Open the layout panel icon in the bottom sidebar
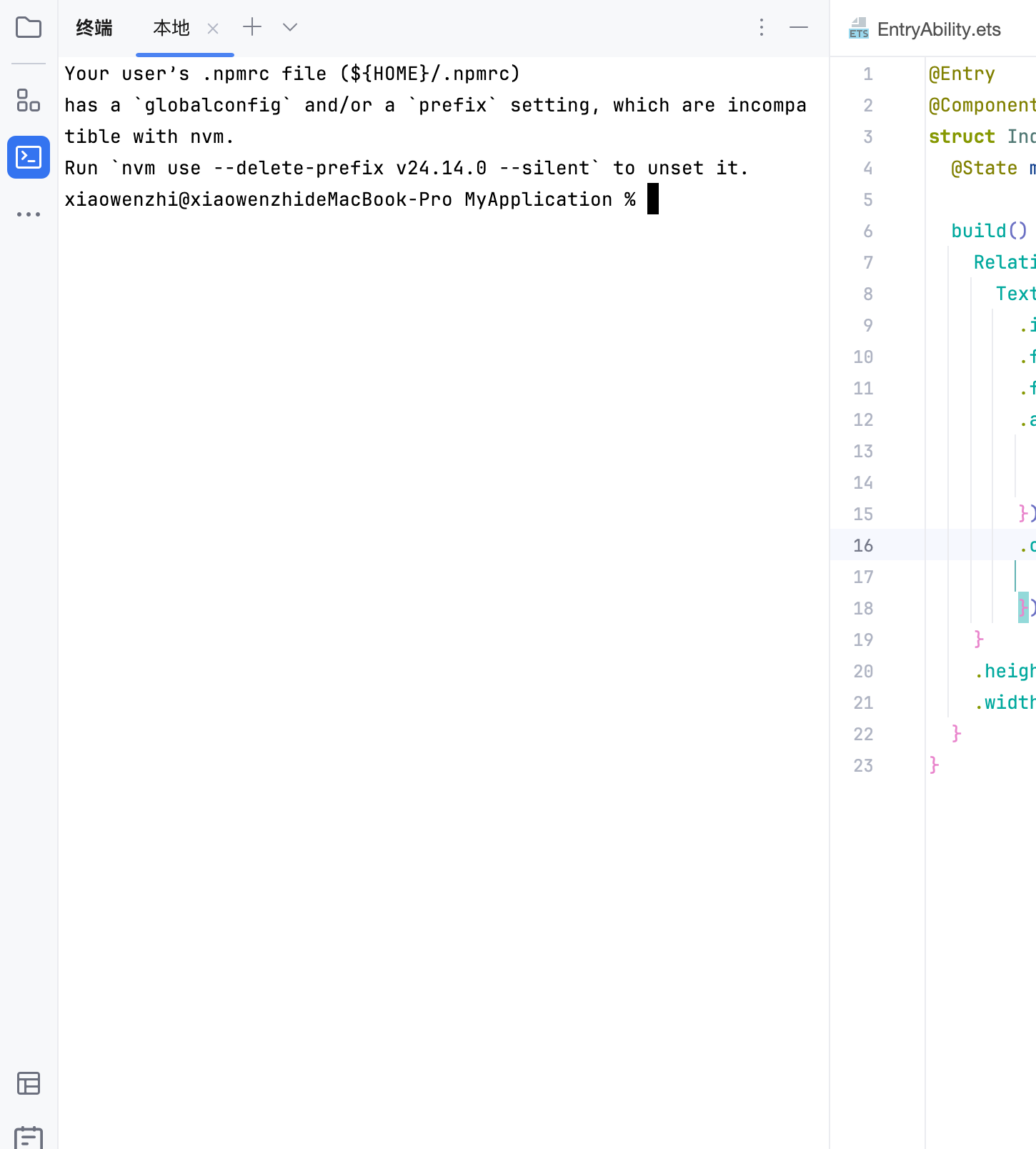Screen dimensions: 1036x1149 pyautogui.click(x=29, y=1083)
